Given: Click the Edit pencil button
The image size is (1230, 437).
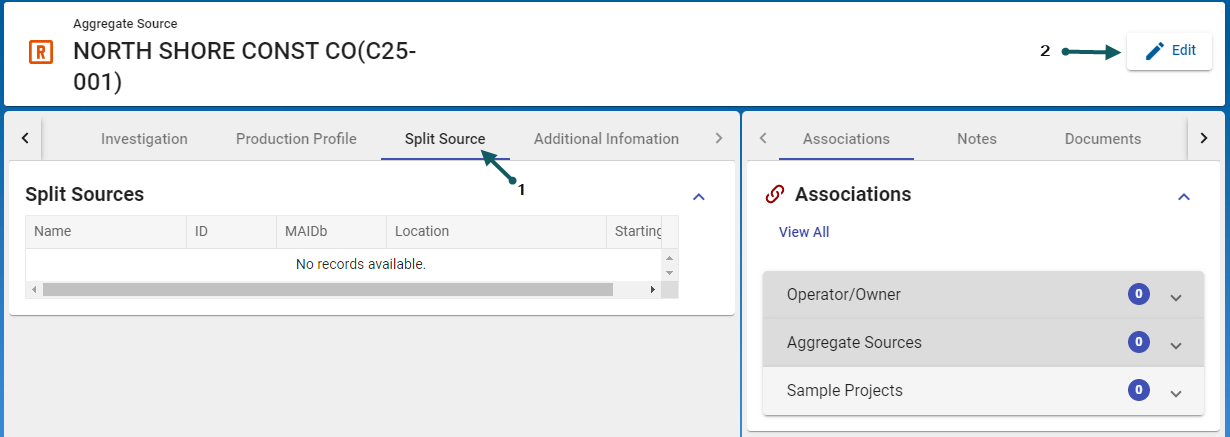Looking at the screenshot, I should pos(1169,51).
